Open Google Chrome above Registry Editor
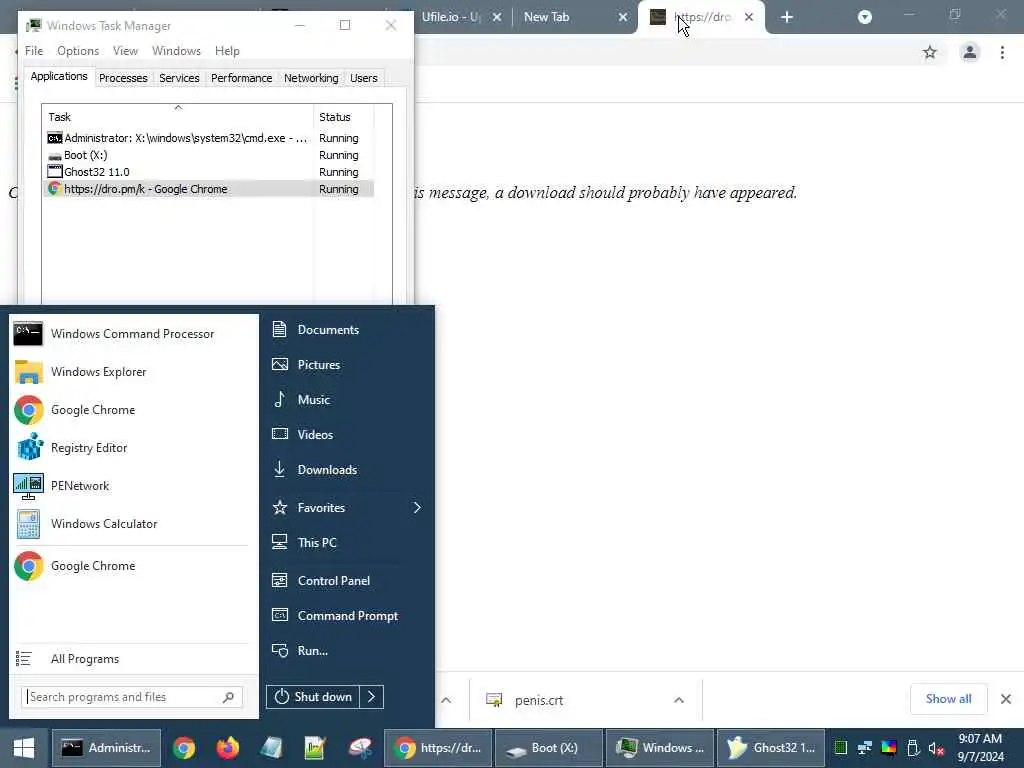1024x768 pixels. tap(133, 409)
